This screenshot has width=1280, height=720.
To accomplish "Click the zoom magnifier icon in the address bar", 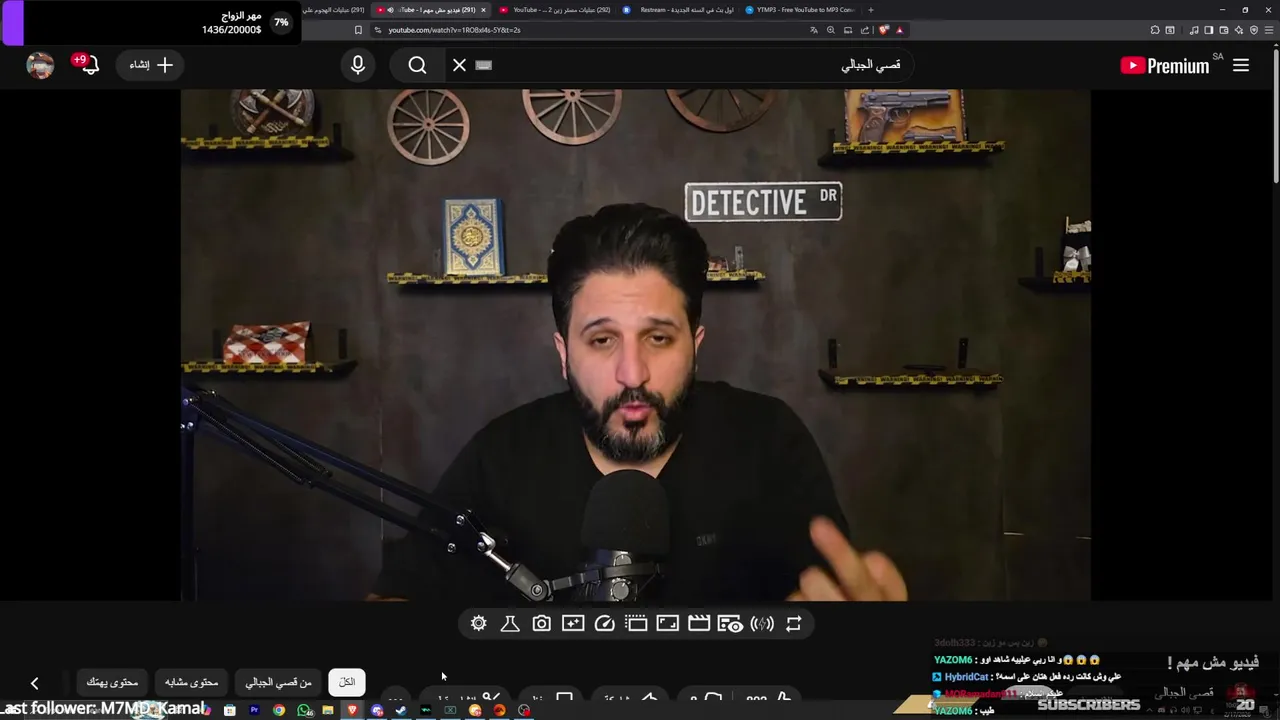I will 830,30.
